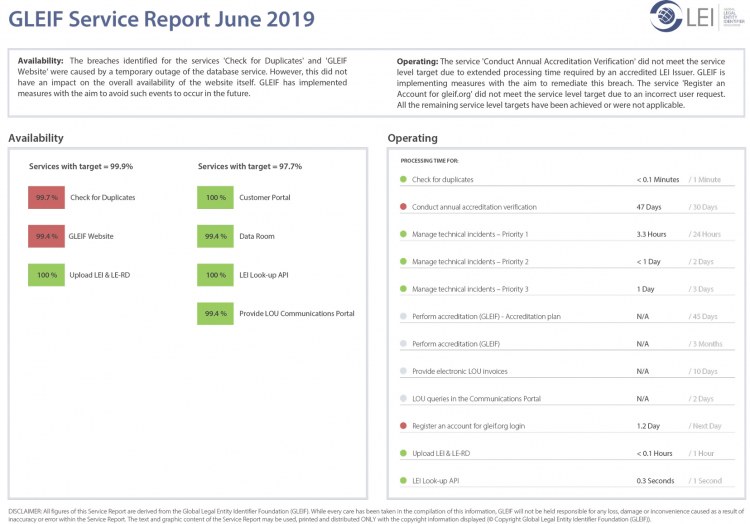
Task: Select the Operating section heading
Action: [x=412, y=138]
